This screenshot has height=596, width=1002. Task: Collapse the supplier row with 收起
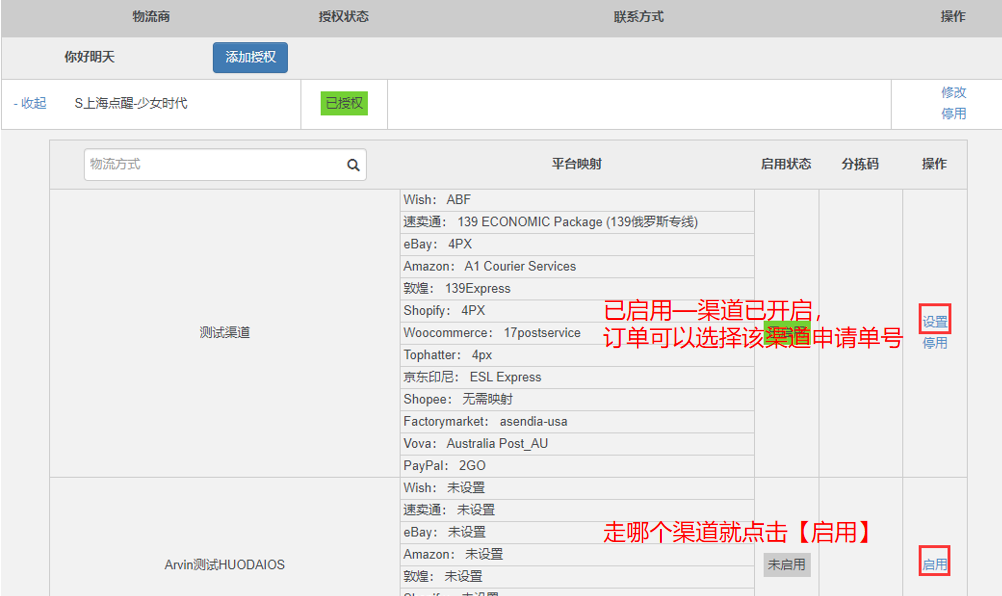(x=30, y=103)
